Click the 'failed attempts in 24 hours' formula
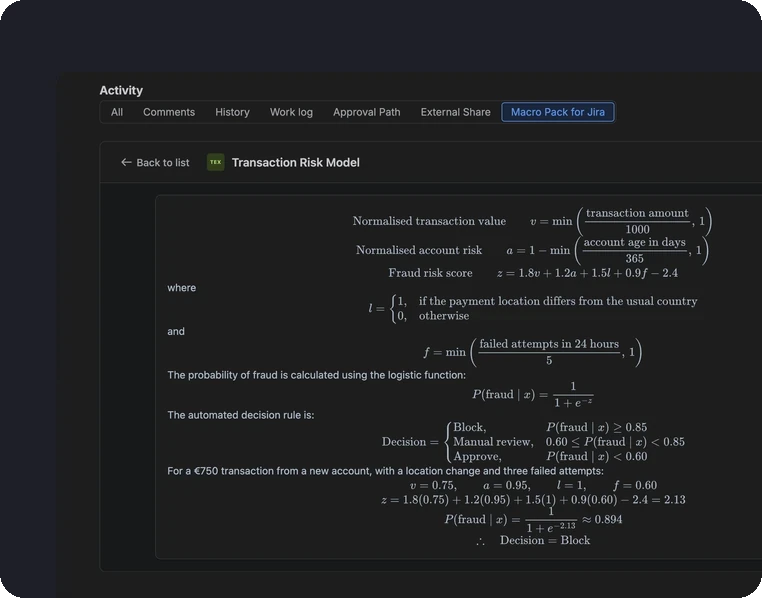 (x=533, y=352)
